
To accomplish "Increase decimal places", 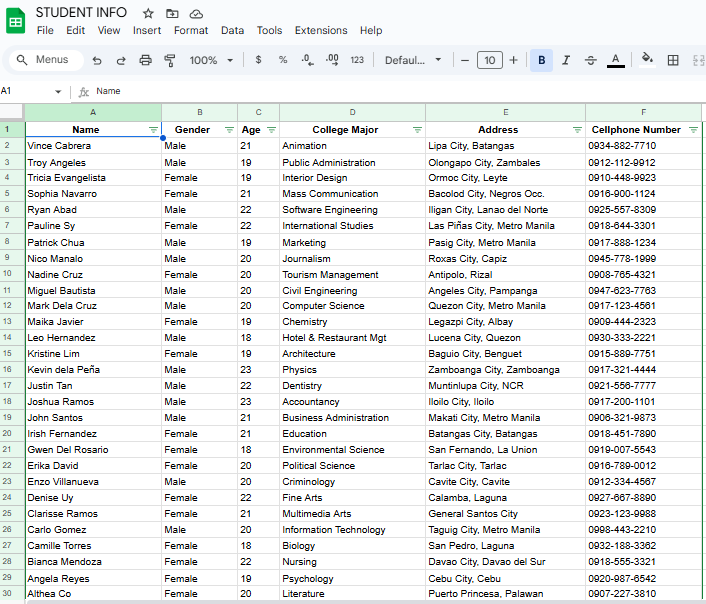I will pos(332,59).
